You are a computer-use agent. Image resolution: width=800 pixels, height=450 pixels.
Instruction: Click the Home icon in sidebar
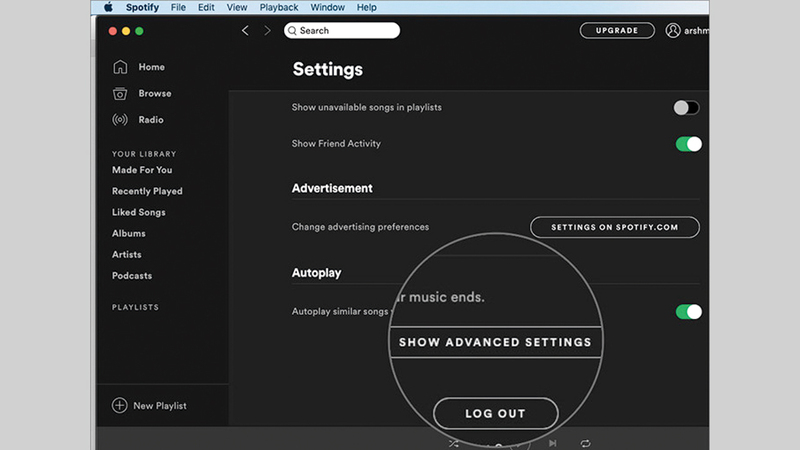pyautogui.click(x=120, y=67)
